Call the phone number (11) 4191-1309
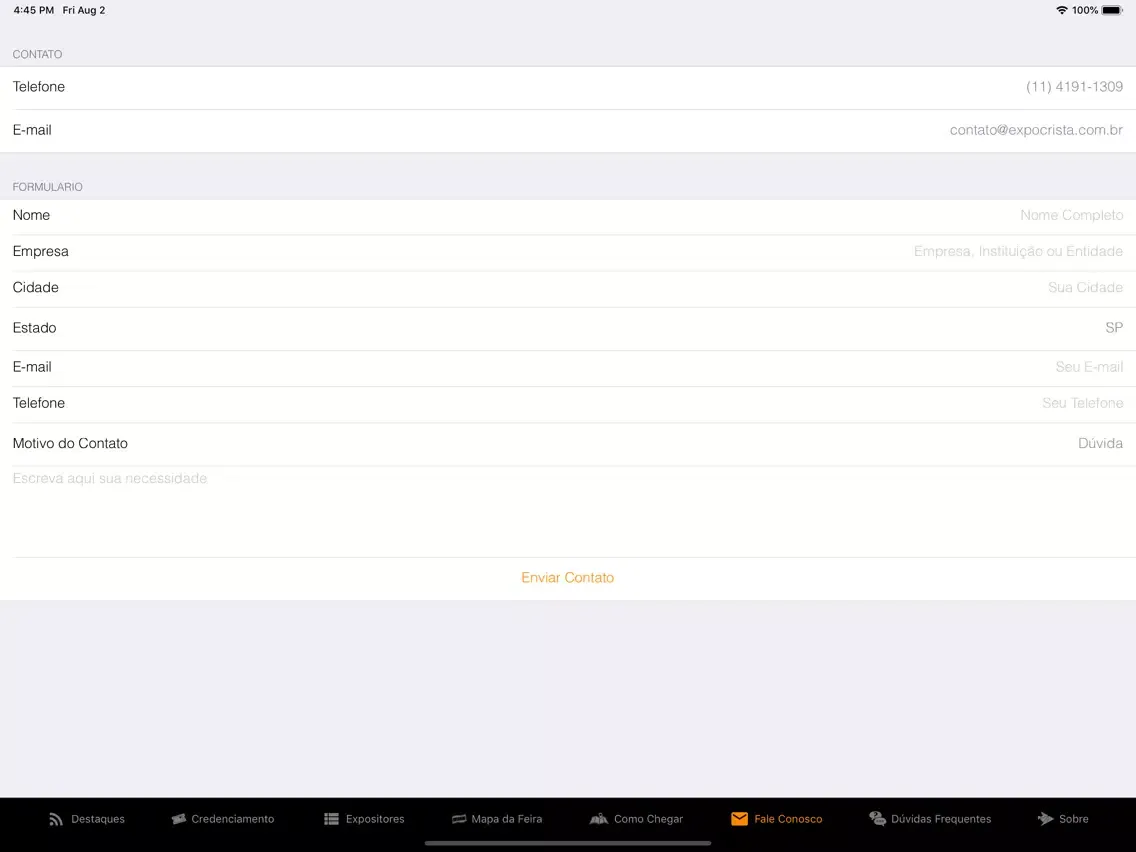The width and height of the screenshot is (1136, 852). tap(1074, 87)
